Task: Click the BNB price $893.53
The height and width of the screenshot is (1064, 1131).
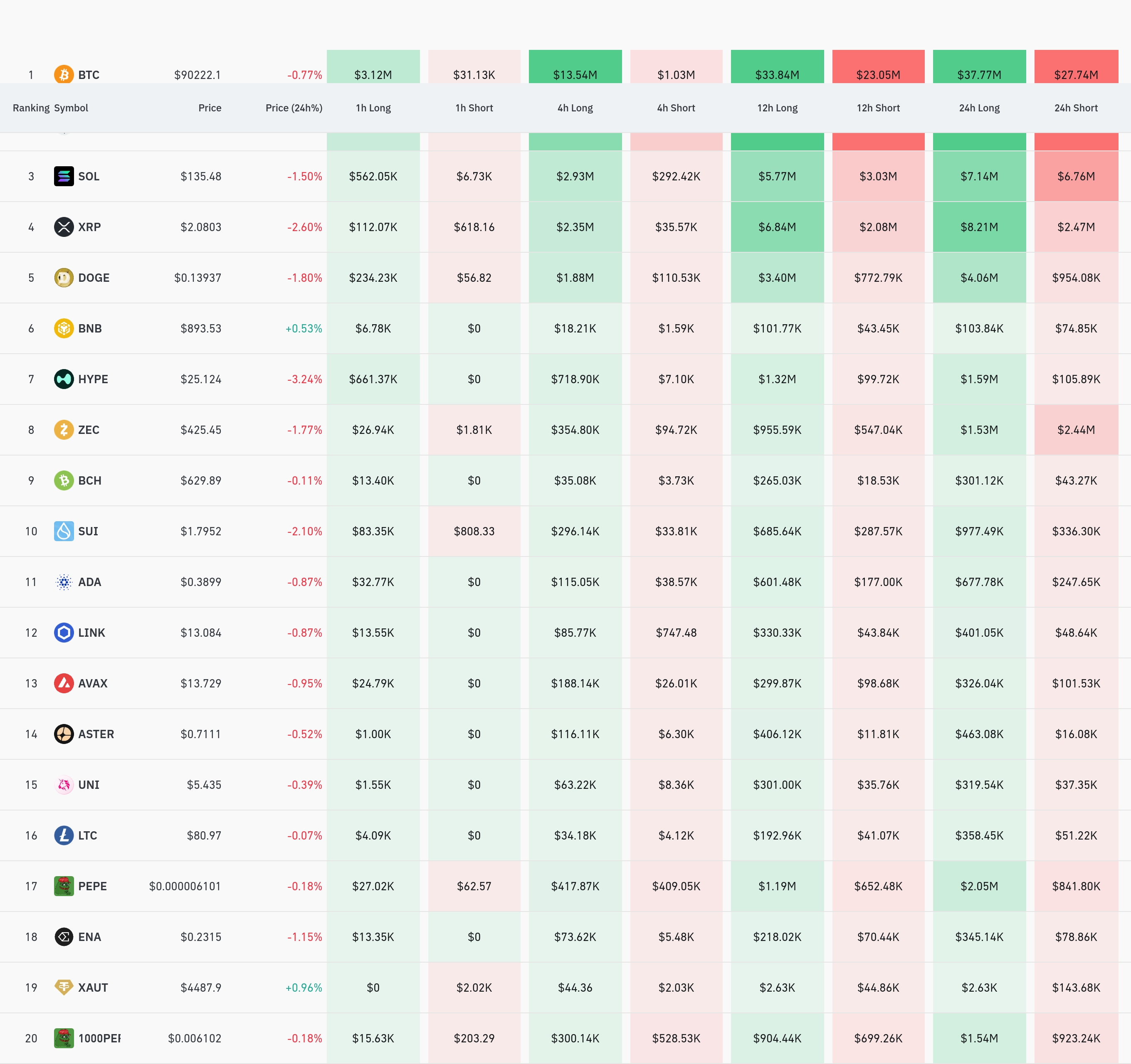Action: tap(201, 329)
